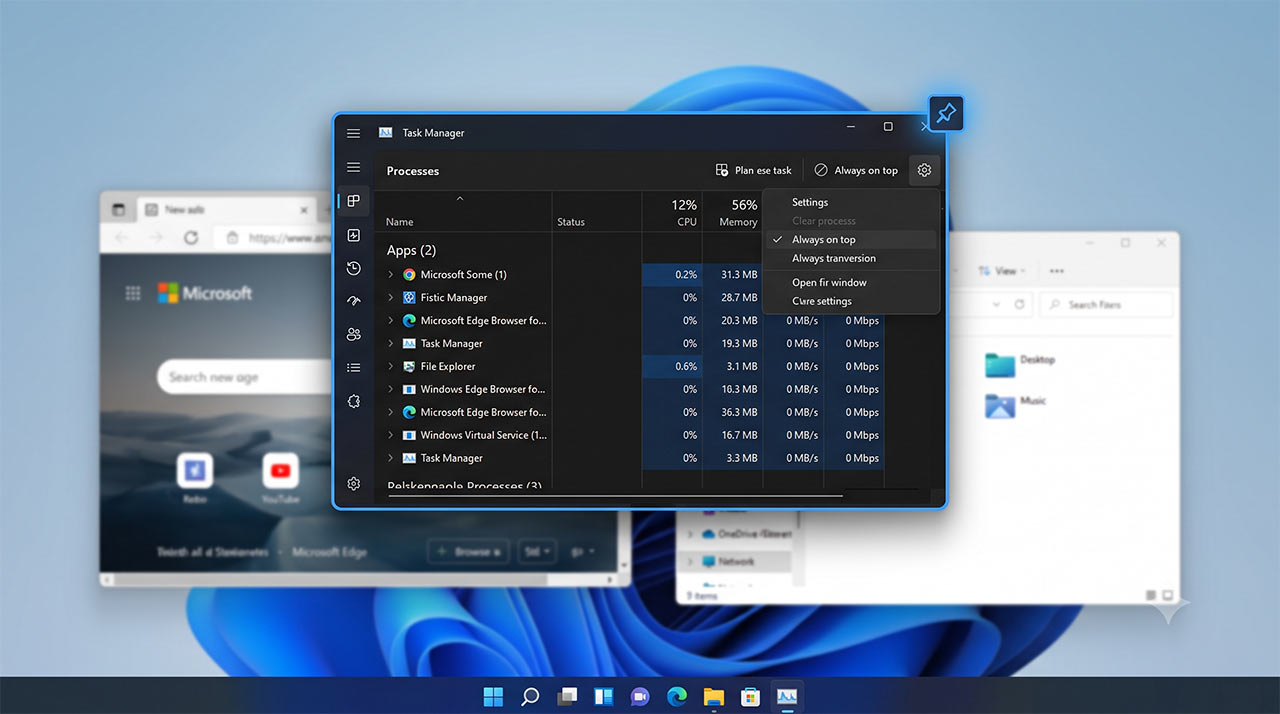Viewport: 1280px width, 714px height.
Task: Open the Std dropdown in Edge window
Action: (x=537, y=551)
